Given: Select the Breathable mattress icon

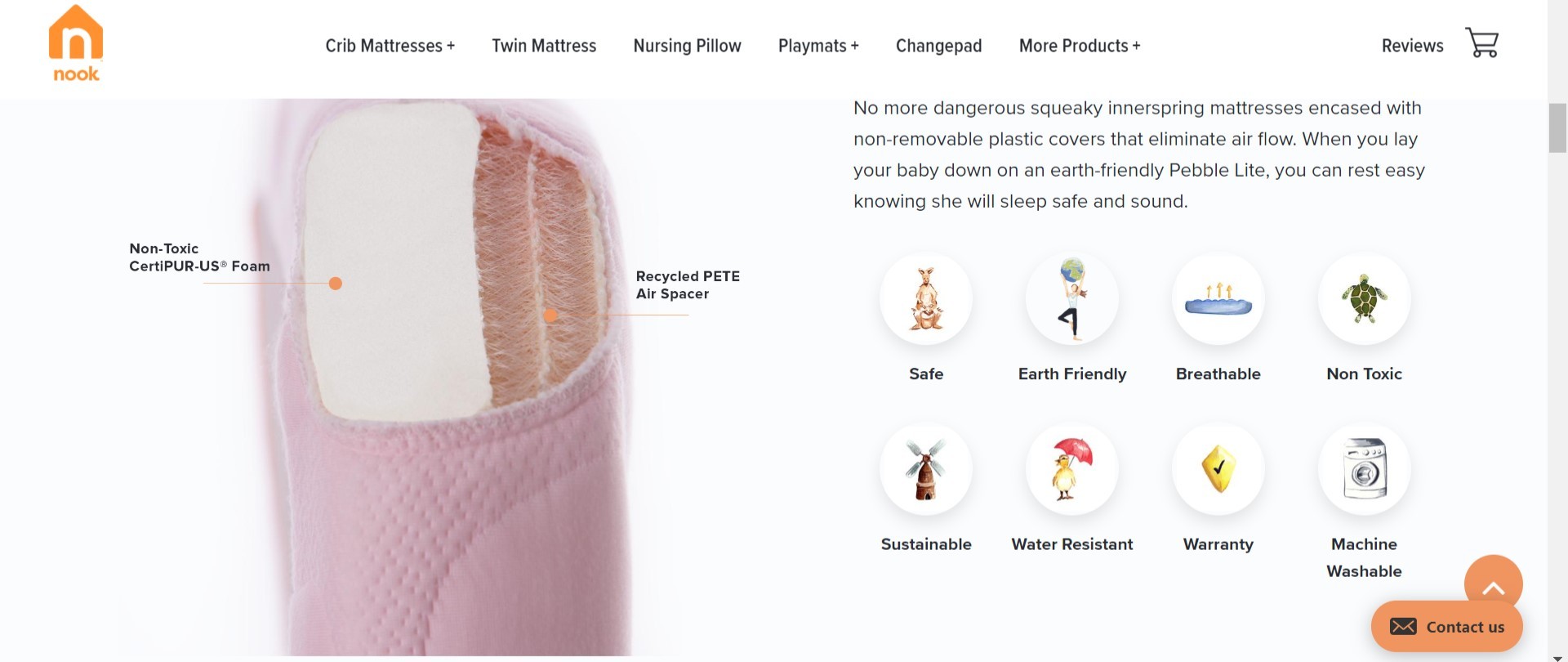Looking at the screenshot, I should tap(1218, 298).
